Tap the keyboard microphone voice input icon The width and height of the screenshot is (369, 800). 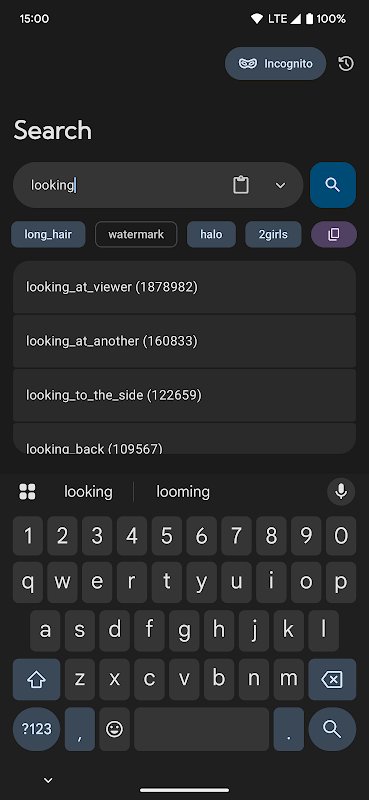click(341, 492)
